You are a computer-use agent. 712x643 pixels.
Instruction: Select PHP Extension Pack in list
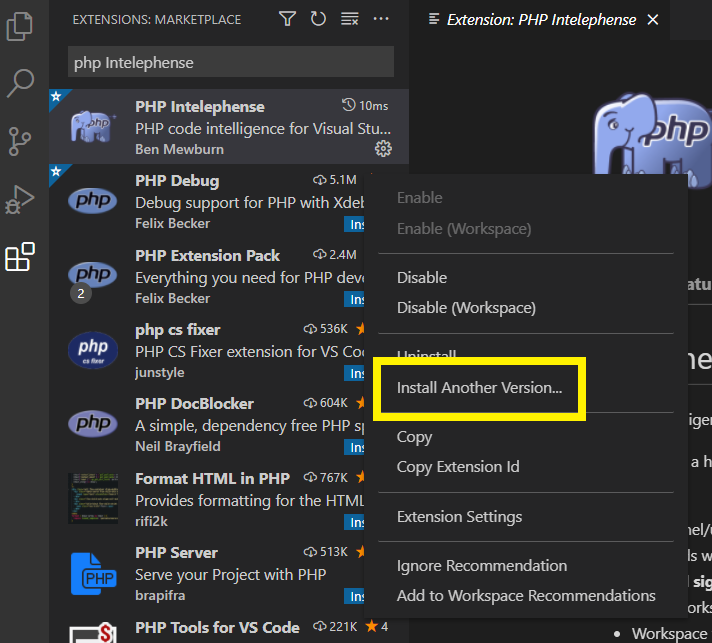(207, 276)
